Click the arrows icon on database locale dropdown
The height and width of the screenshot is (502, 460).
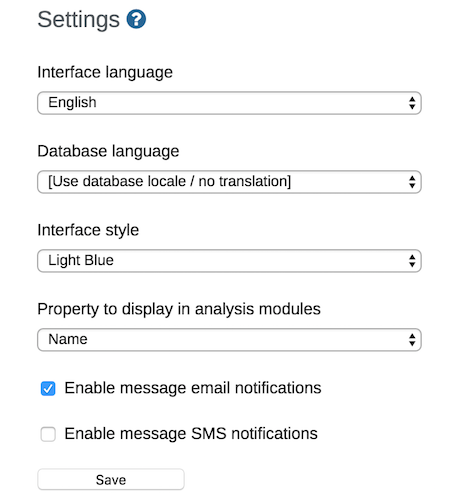pyautogui.click(x=412, y=182)
